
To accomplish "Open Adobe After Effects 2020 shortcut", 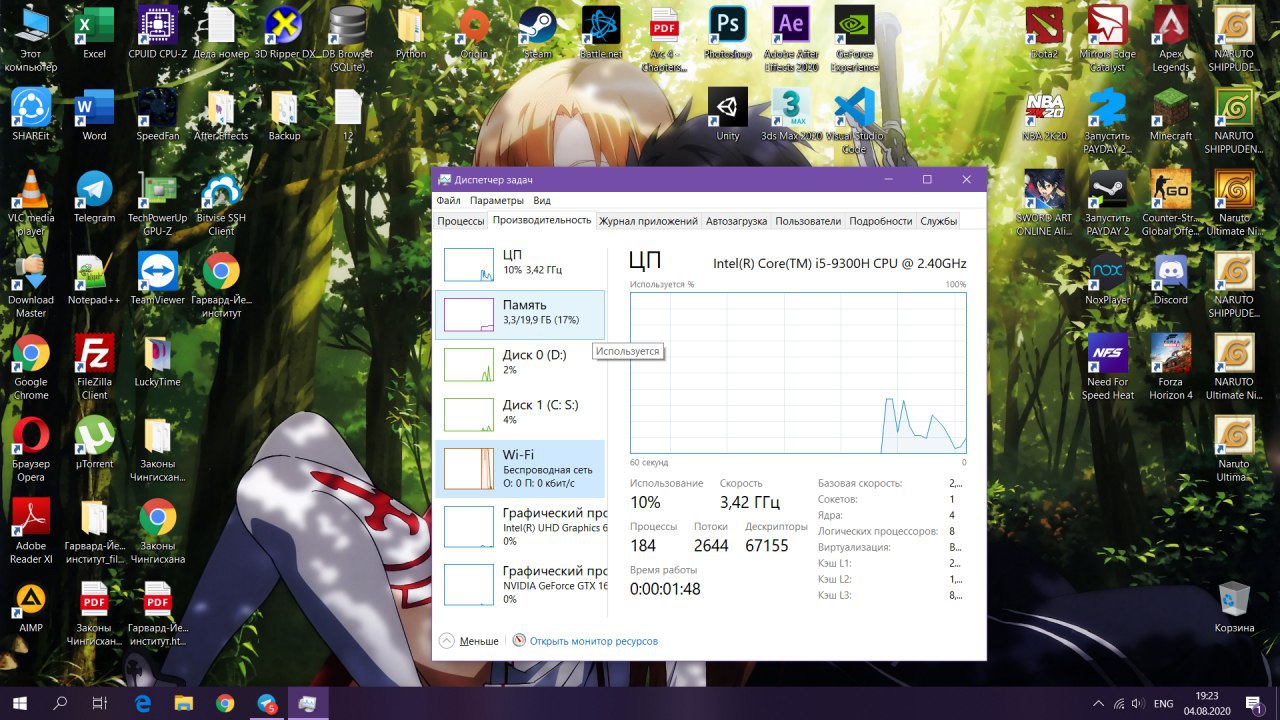I will tap(791, 38).
